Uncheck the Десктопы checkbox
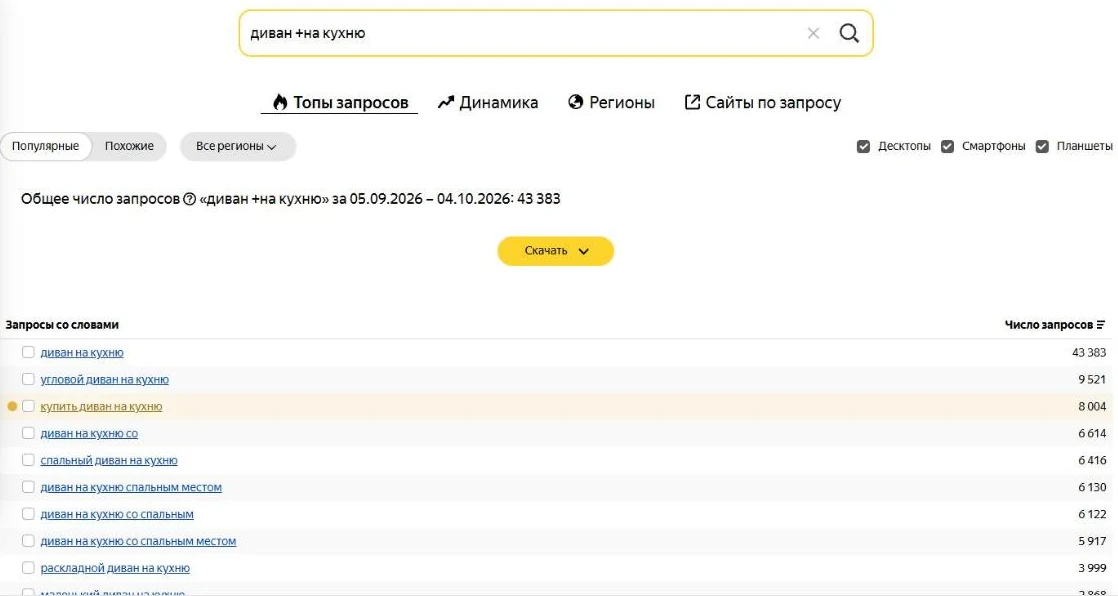Screen dimensions: 1118x596 coord(863,146)
